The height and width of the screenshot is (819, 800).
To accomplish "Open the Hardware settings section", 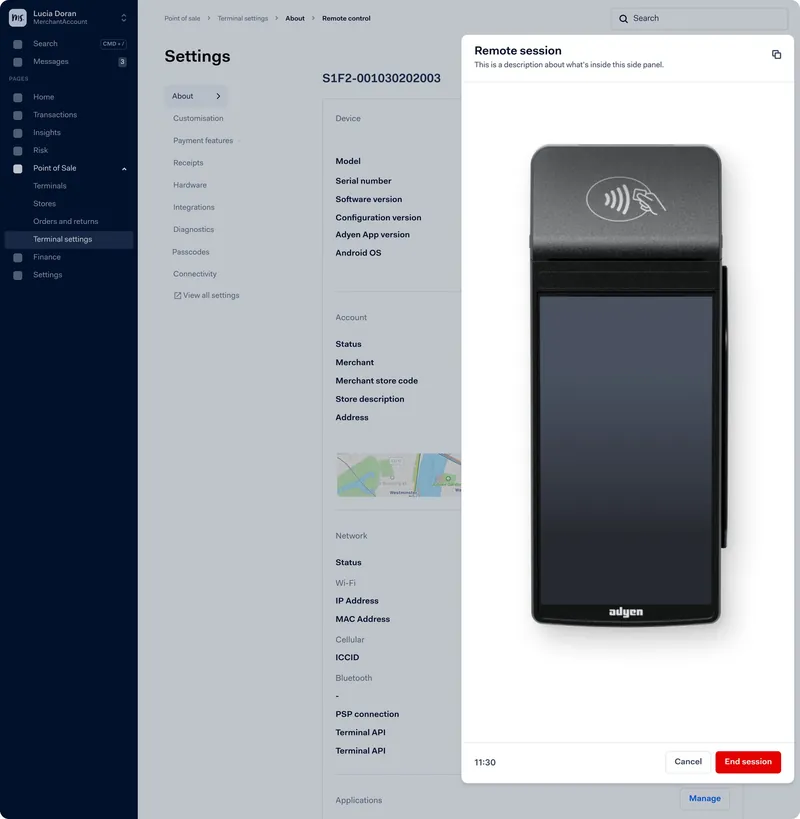I will click(x=190, y=185).
